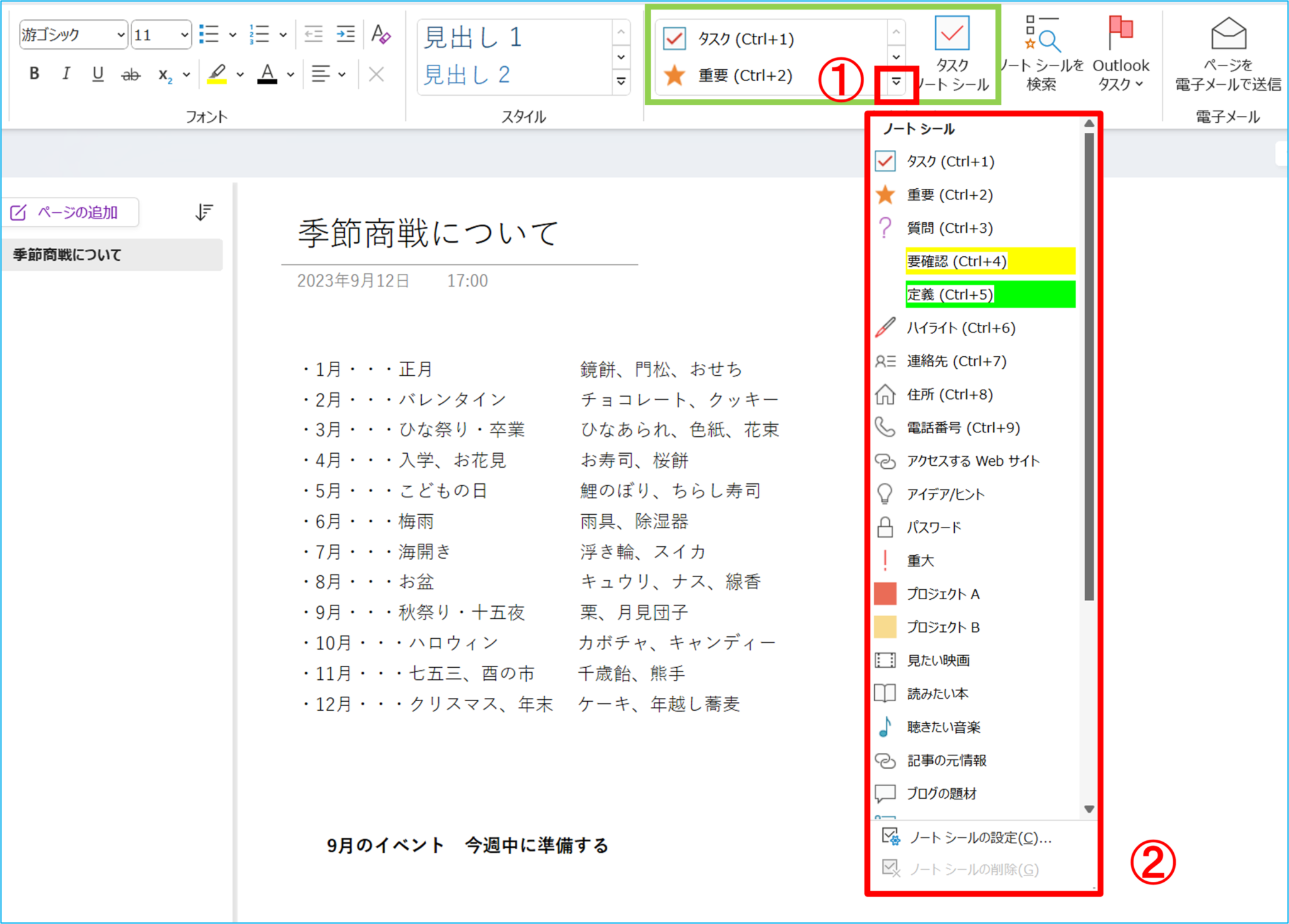Choose ハイライト (Ctrl+6) tag
1289x924 pixels.
(x=976, y=328)
